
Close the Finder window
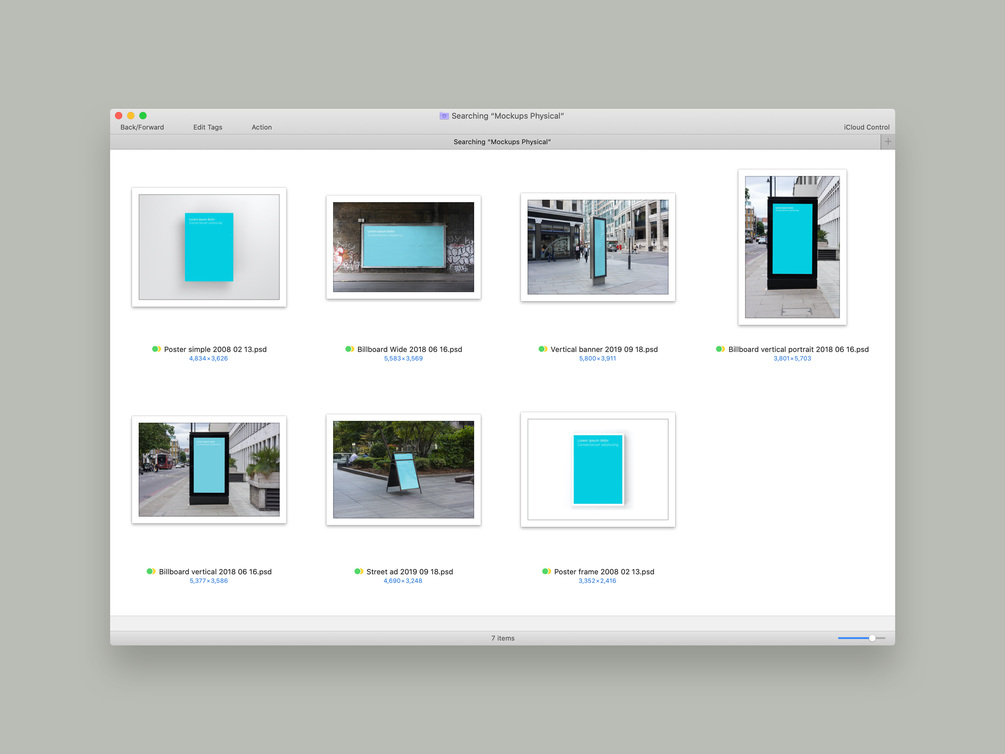(119, 116)
